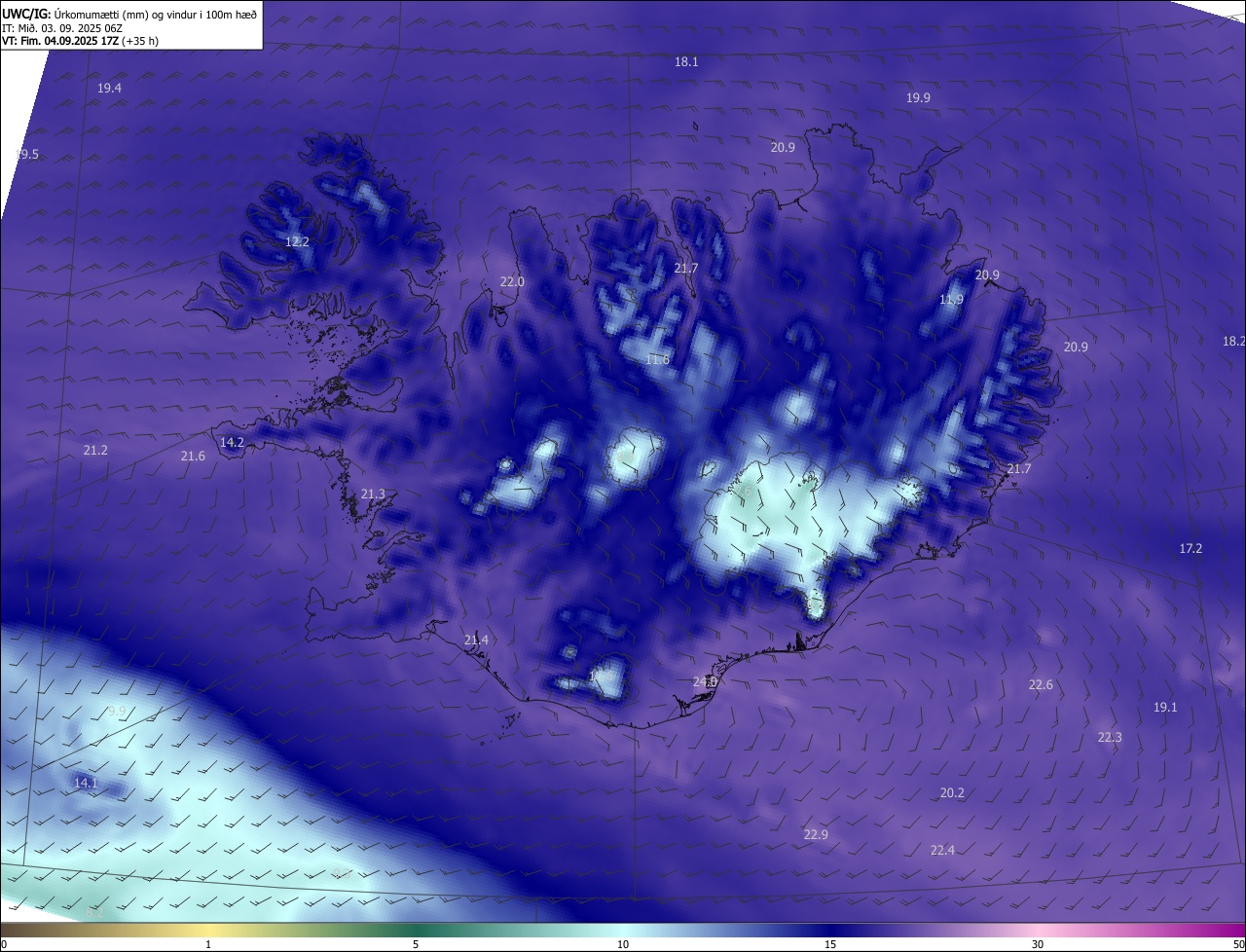Click the 21.2 value off the west coast
This screenshot has height=952, width=1246.
(x=95, y=451)
